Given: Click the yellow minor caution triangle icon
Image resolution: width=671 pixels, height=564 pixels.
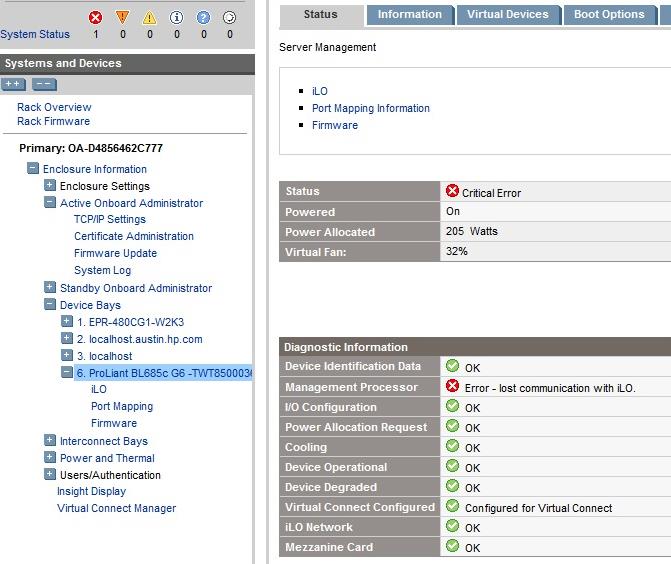Looking at the screenshot, I should (x=150, y=17).
